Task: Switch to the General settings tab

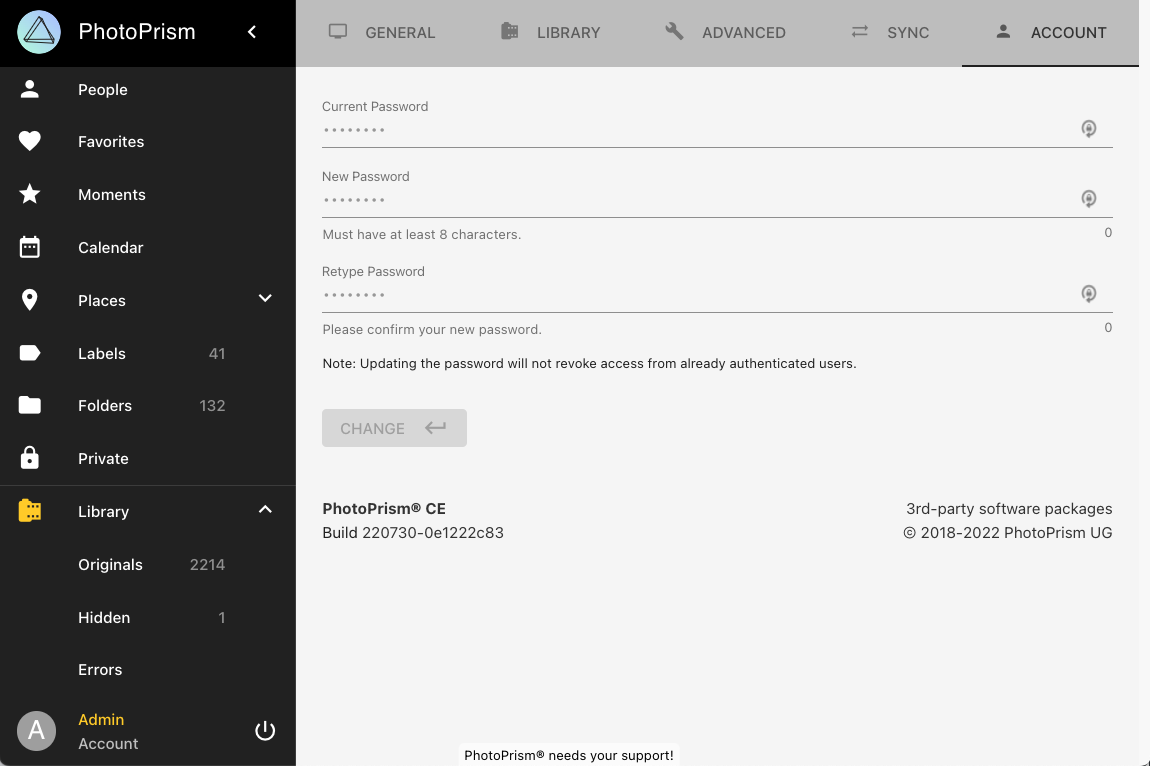Action: coord(382,32)
